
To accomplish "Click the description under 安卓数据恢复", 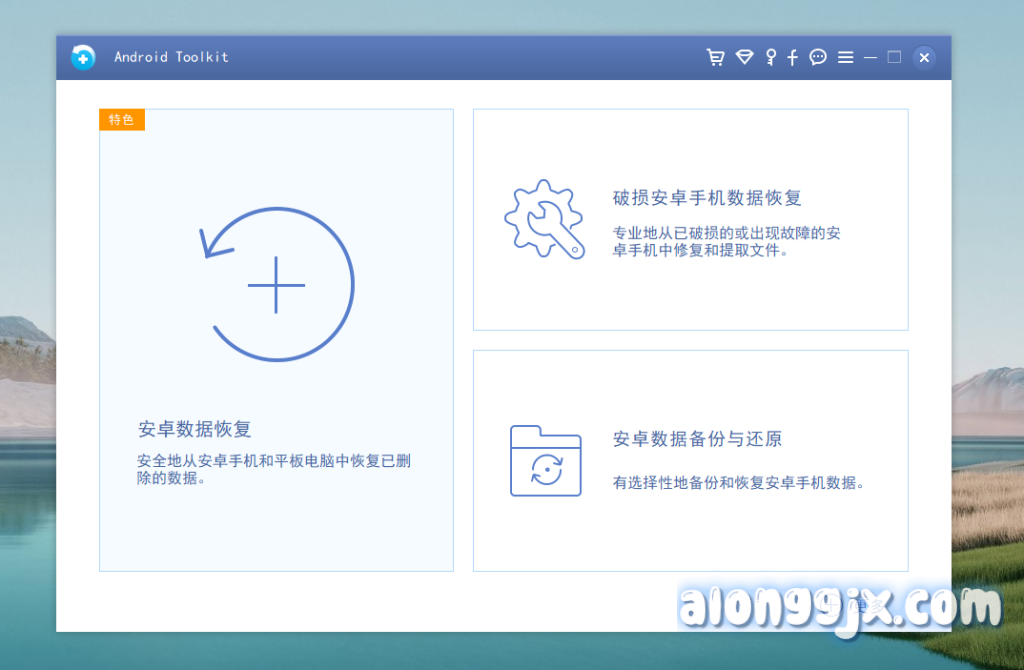I will (x=274, y=470).
